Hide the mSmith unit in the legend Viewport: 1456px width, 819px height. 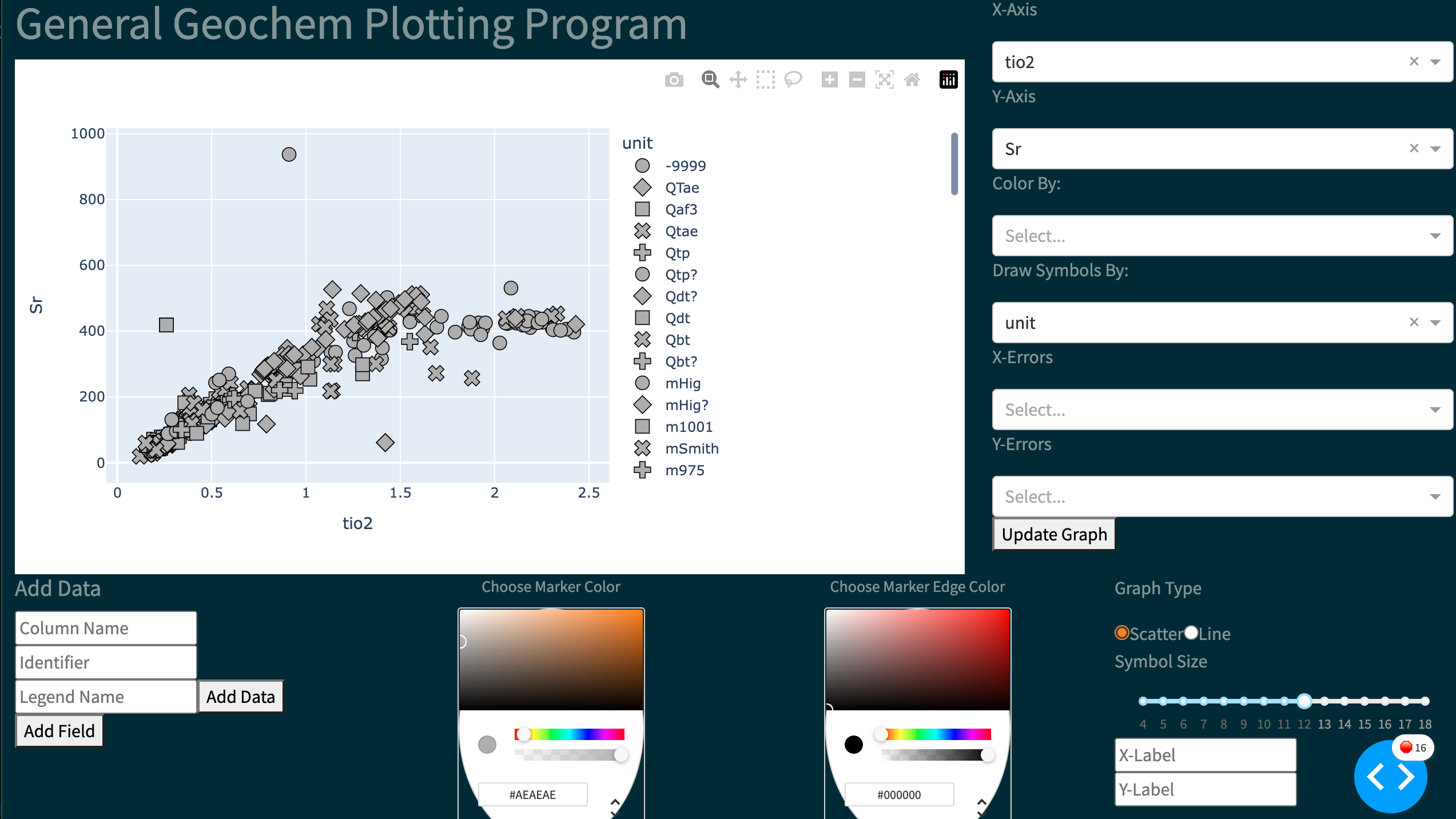tap(691, 448)
